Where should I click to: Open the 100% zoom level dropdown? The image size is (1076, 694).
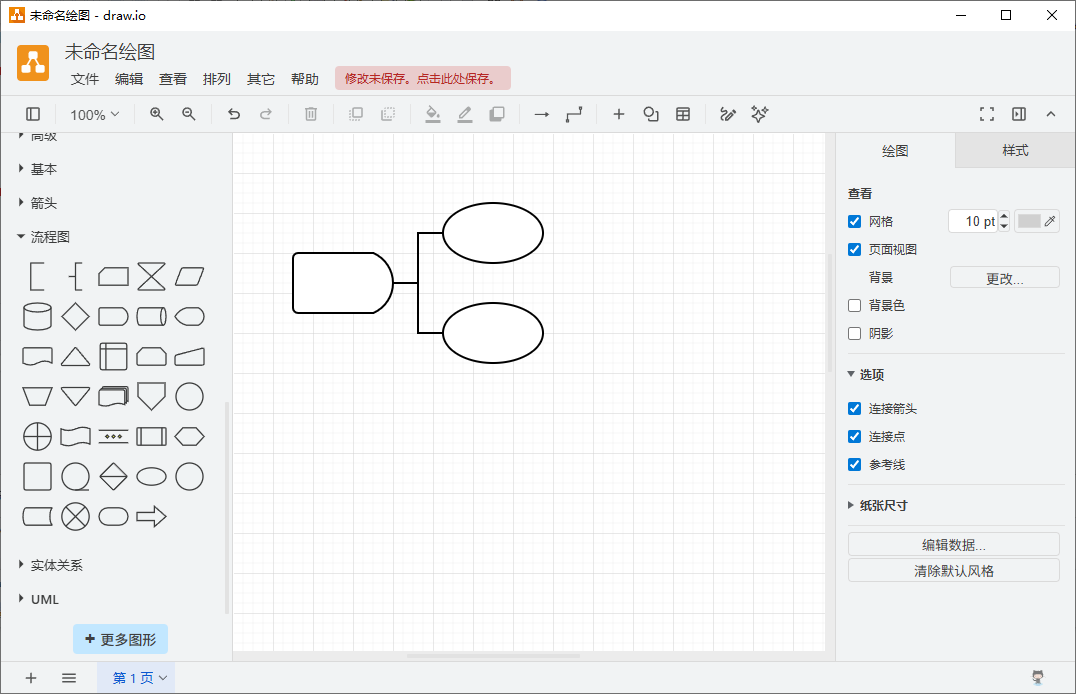click(95, 115)
